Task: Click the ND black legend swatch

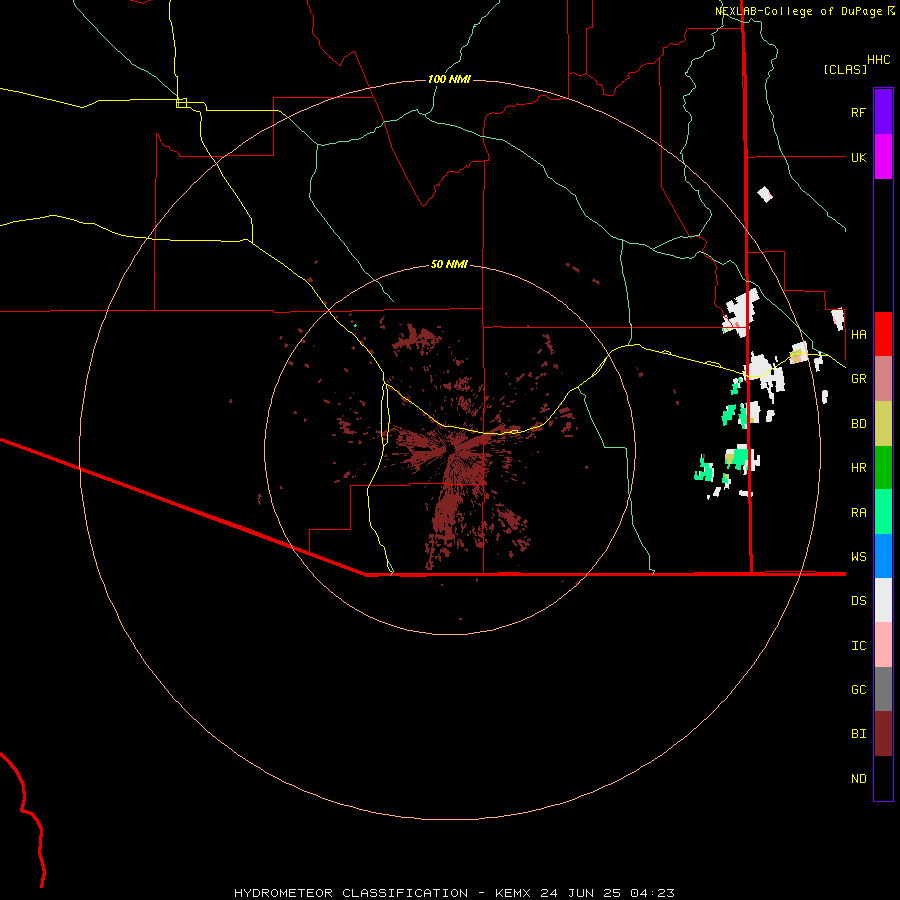Action: pos(883,778)
